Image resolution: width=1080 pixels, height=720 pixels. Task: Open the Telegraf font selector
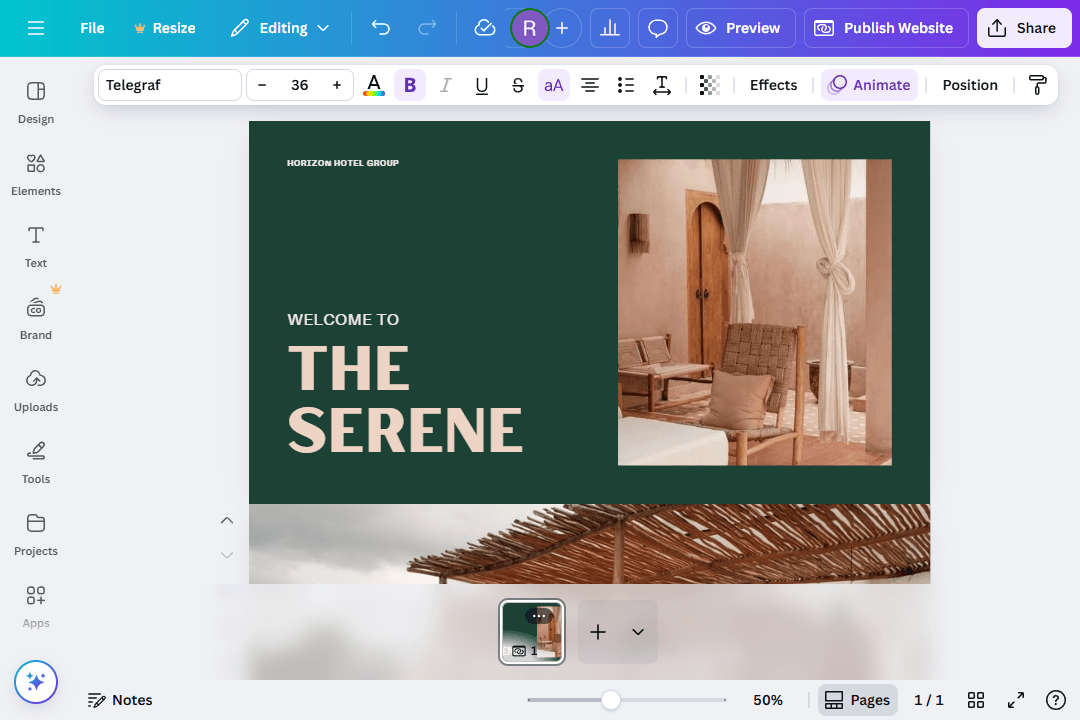click(169, 85)
